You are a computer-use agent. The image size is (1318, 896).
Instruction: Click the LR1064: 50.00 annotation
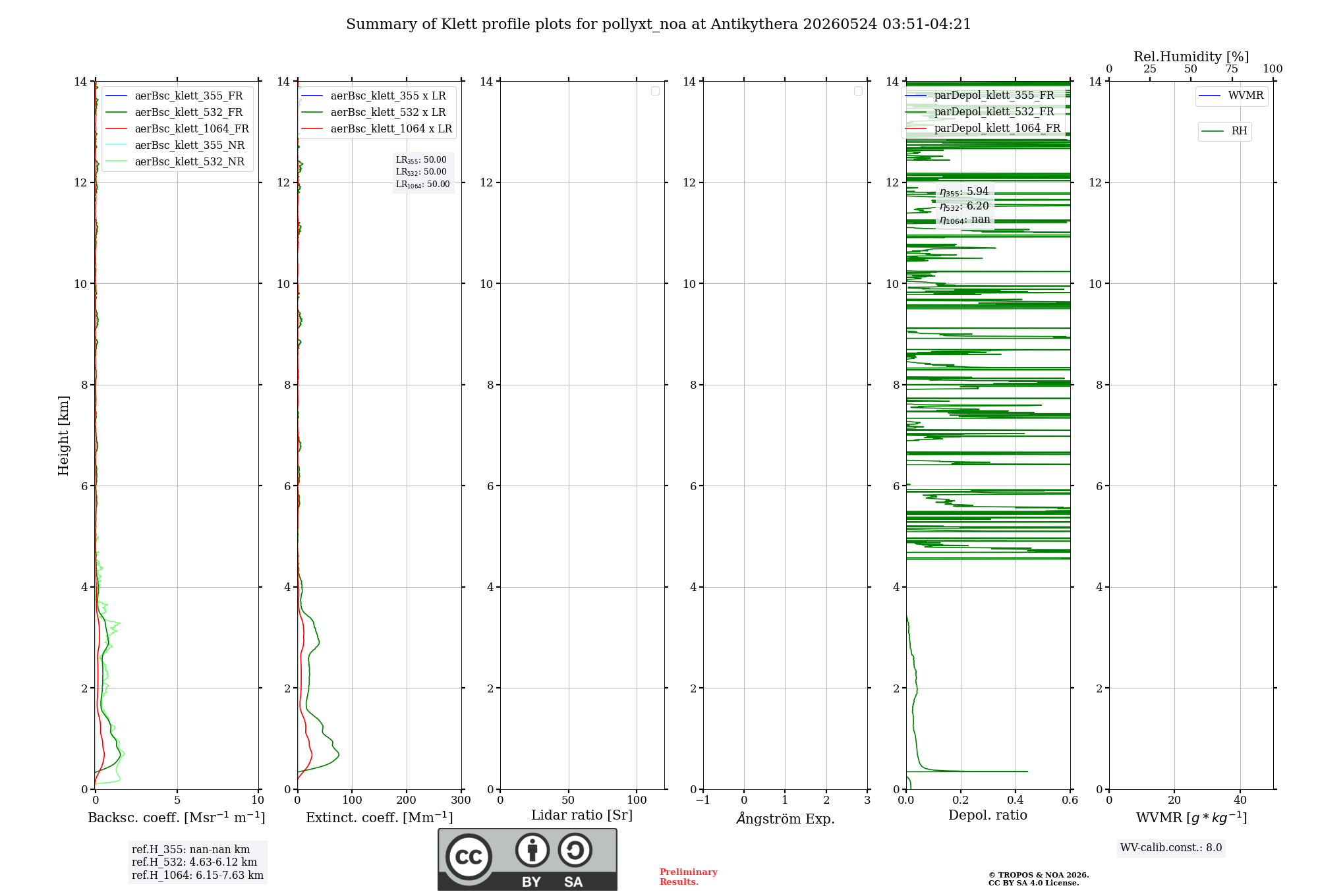423,184
